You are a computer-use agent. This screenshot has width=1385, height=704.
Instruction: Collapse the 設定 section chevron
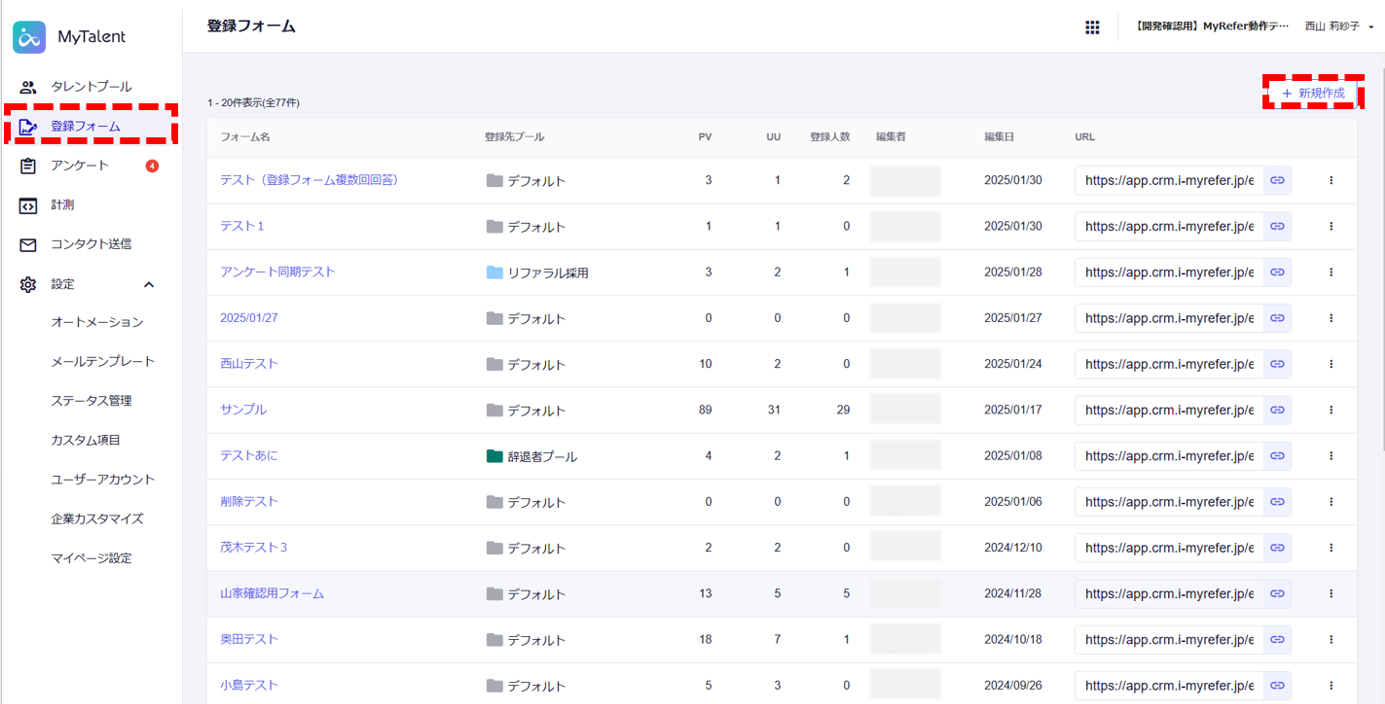click(x=149, y=285)
